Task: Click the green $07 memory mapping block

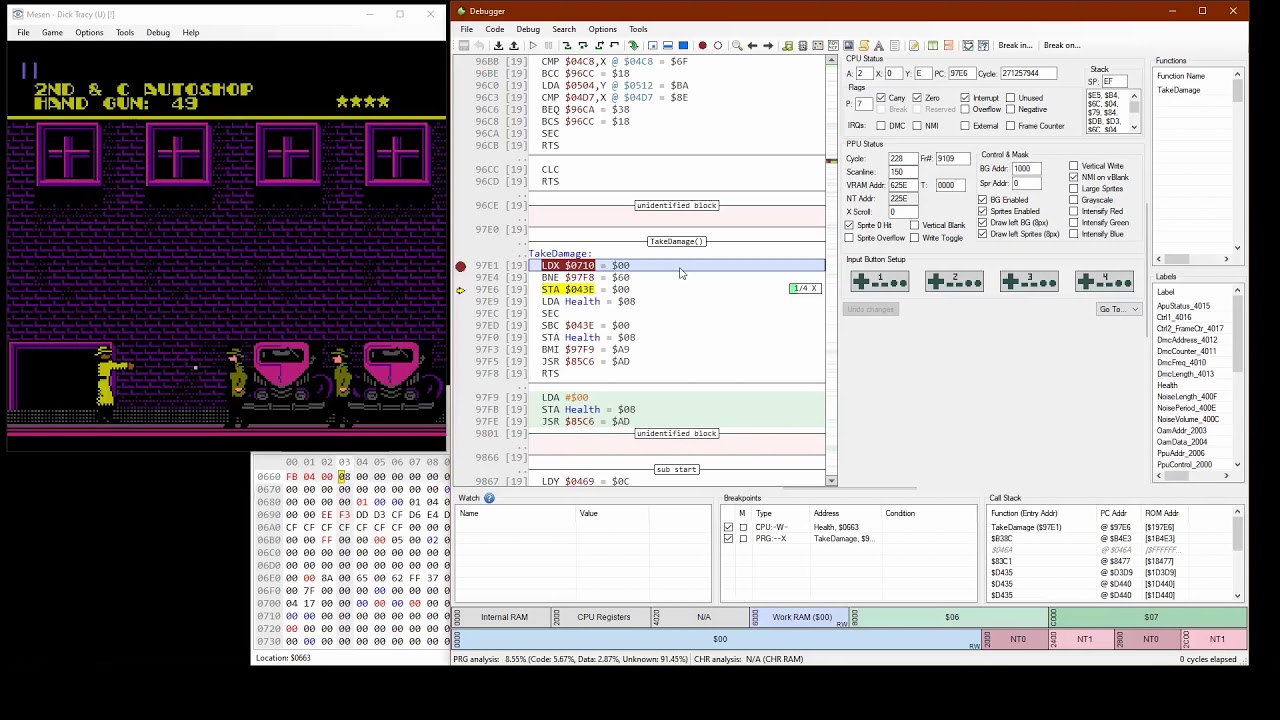Action: 1150,617
